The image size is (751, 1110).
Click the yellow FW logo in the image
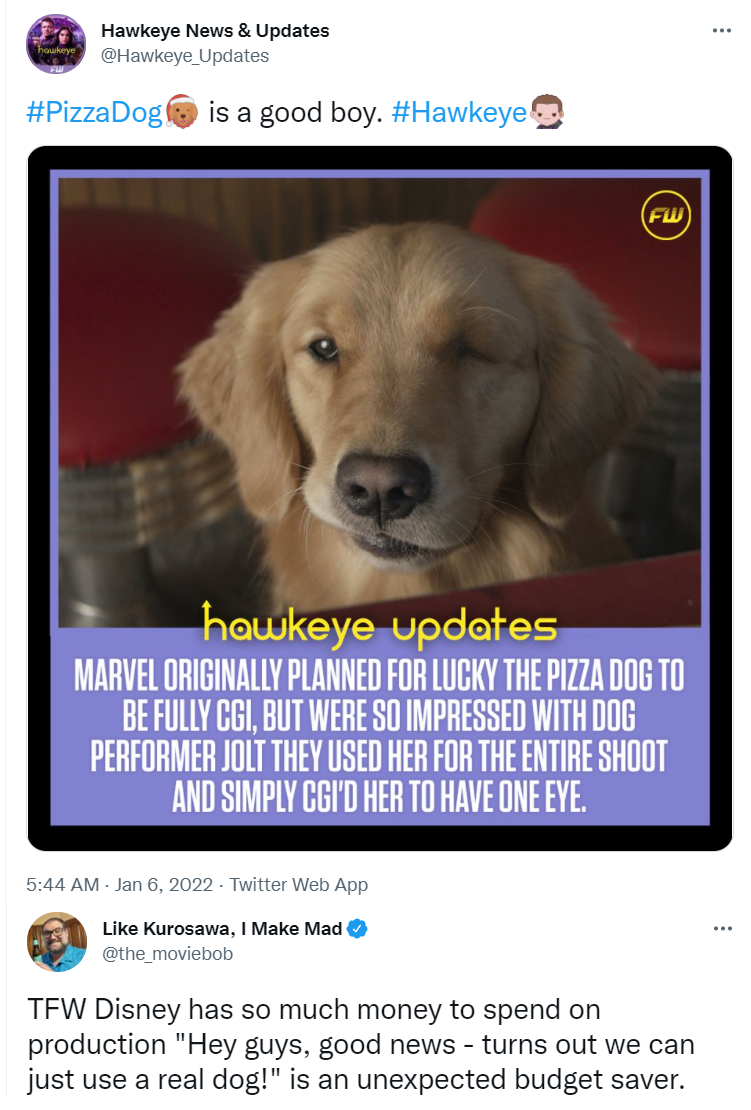(666, 217)
